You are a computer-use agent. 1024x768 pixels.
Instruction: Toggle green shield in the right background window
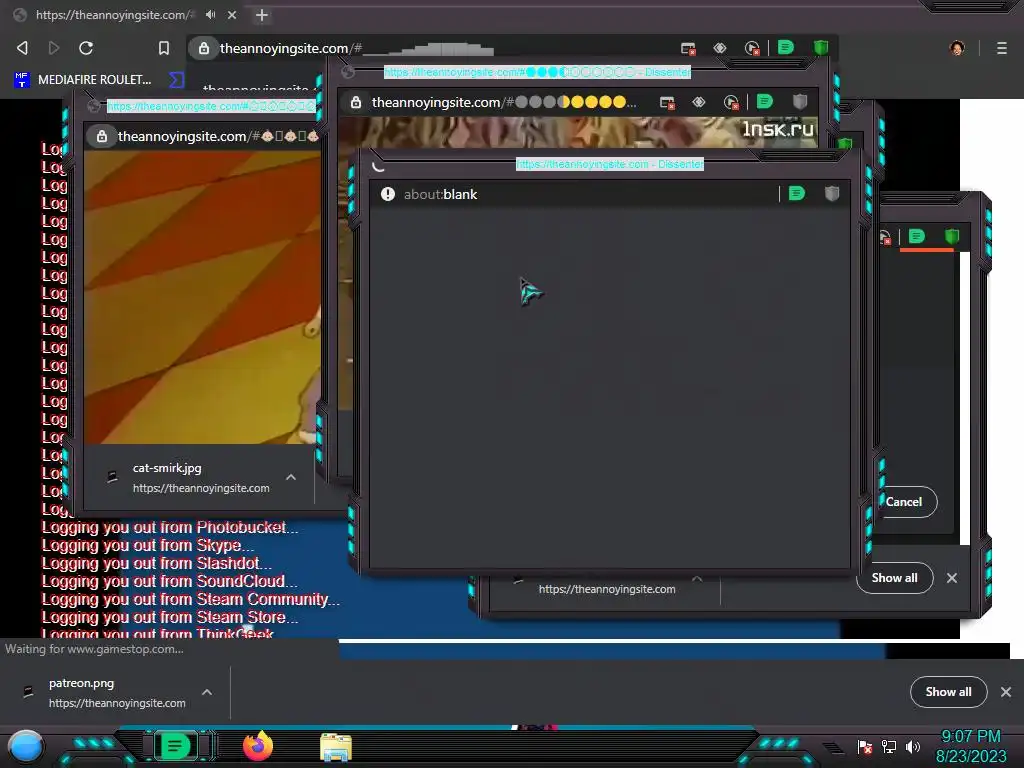coord(952,236)
